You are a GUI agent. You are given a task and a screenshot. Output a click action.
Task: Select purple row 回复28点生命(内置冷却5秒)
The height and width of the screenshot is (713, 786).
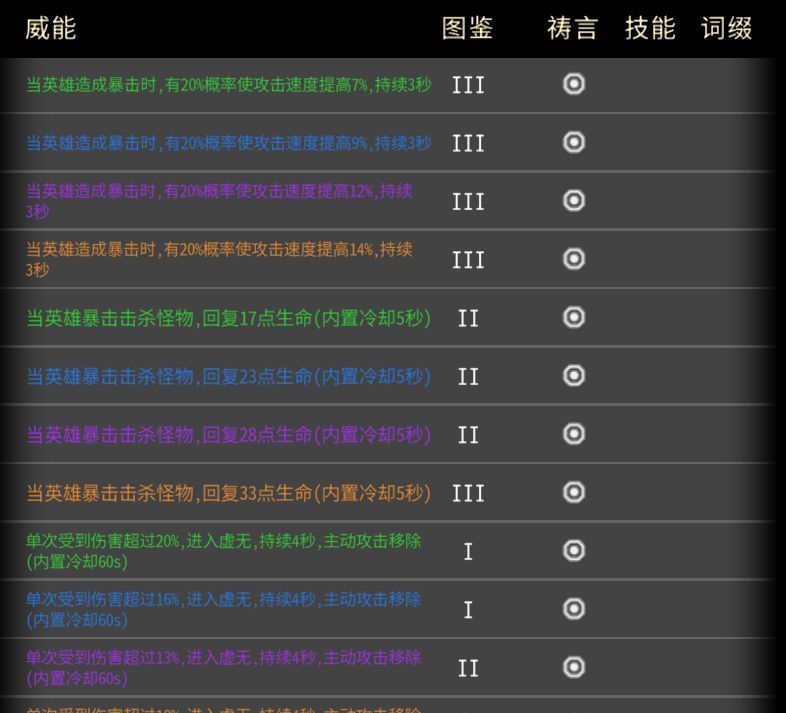coord(228,435)
